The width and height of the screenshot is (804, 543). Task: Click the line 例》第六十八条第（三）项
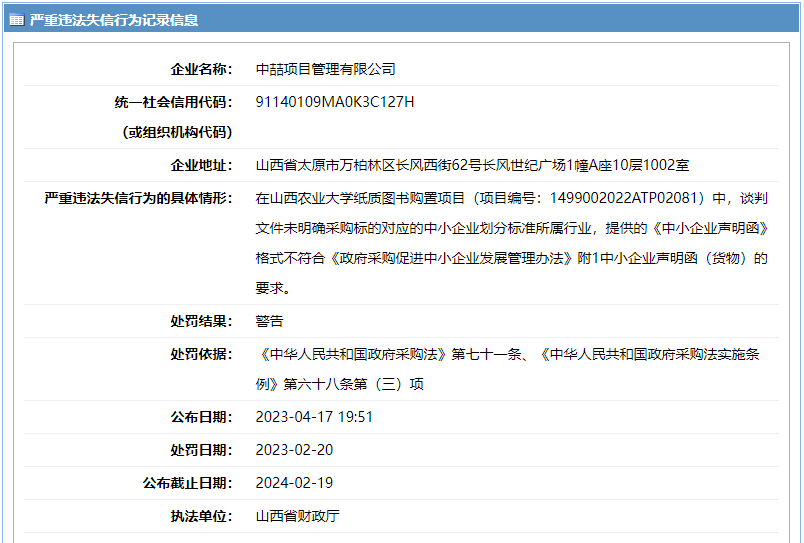(x=339, y=384)
